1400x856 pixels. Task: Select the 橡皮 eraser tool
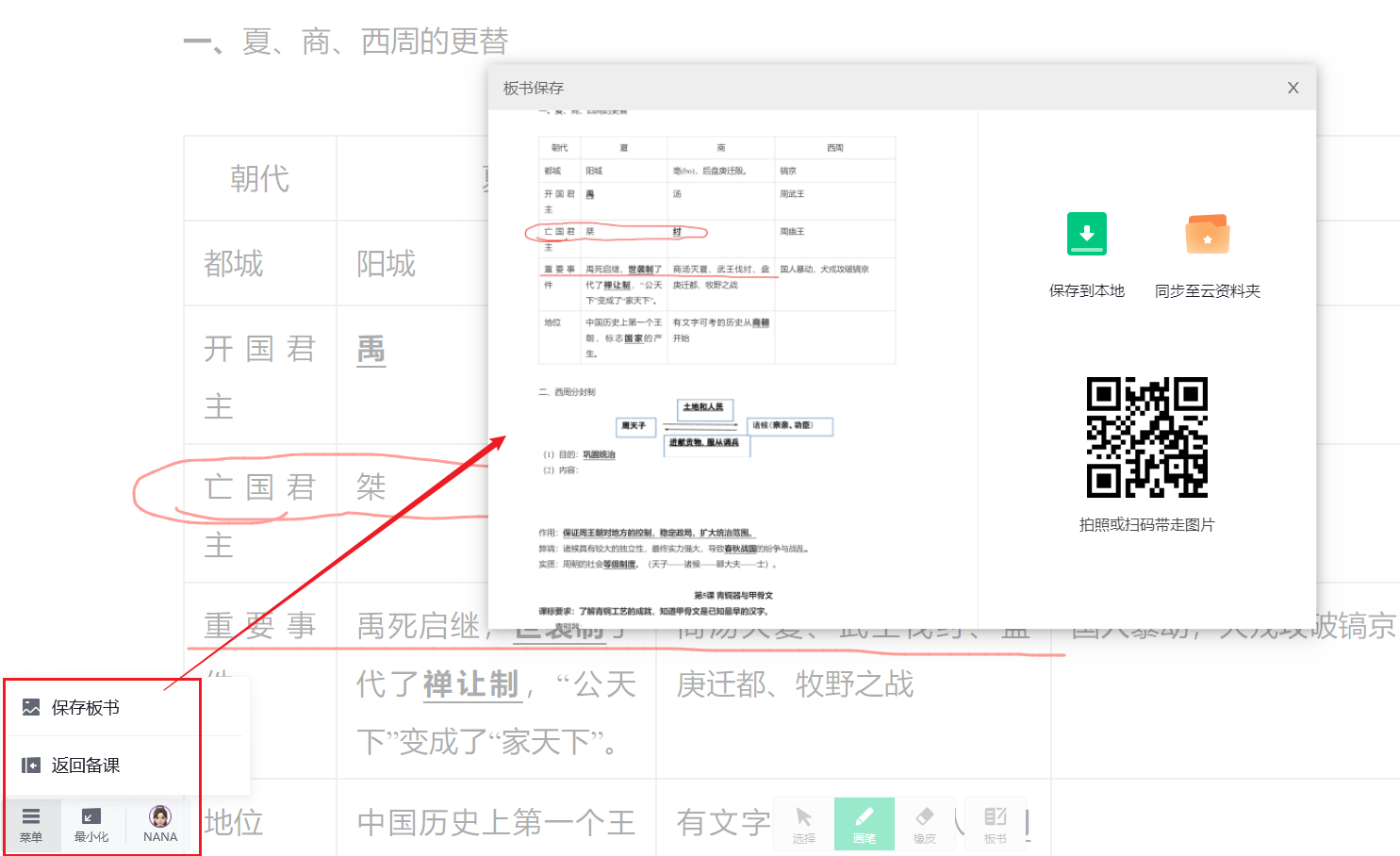tap(924, 824)
